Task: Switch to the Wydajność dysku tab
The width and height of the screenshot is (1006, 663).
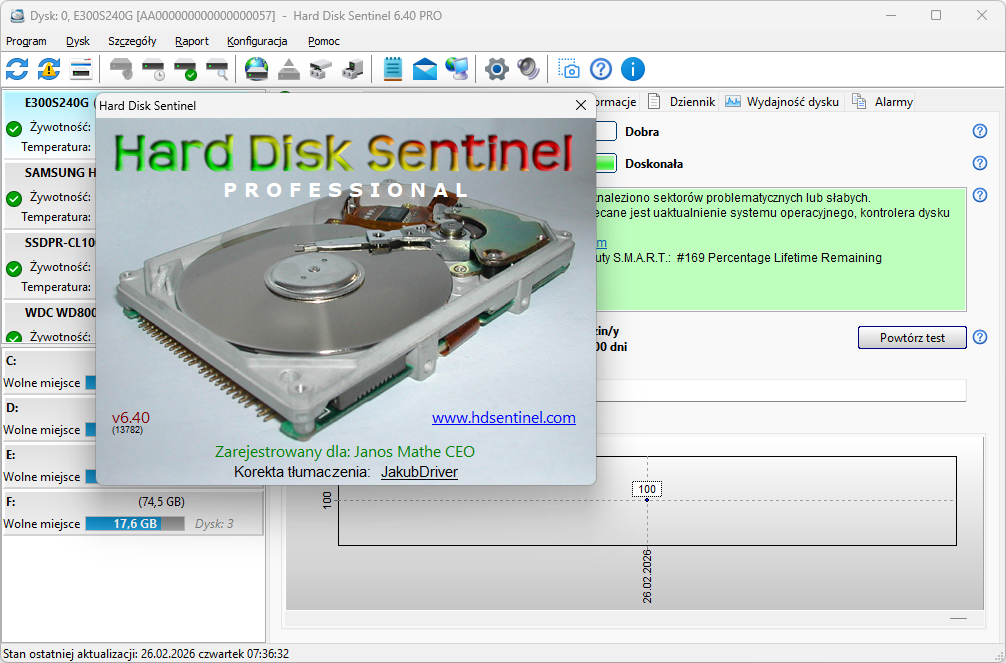Action: point(783,101)
